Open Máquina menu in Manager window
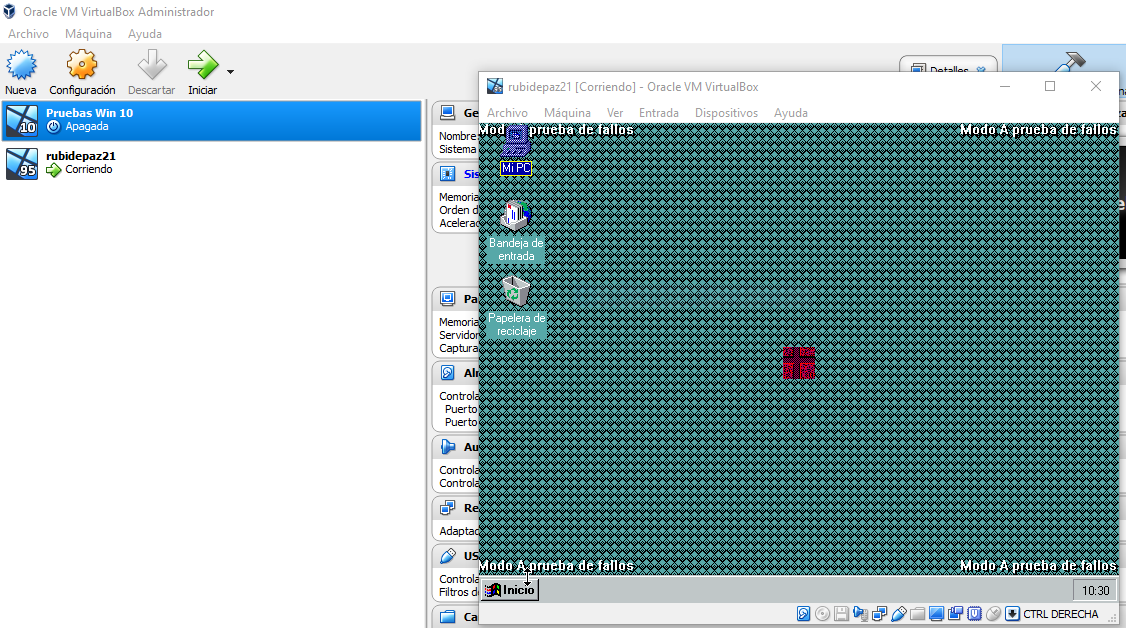The image size is (1126, 628). pos(88,34)
